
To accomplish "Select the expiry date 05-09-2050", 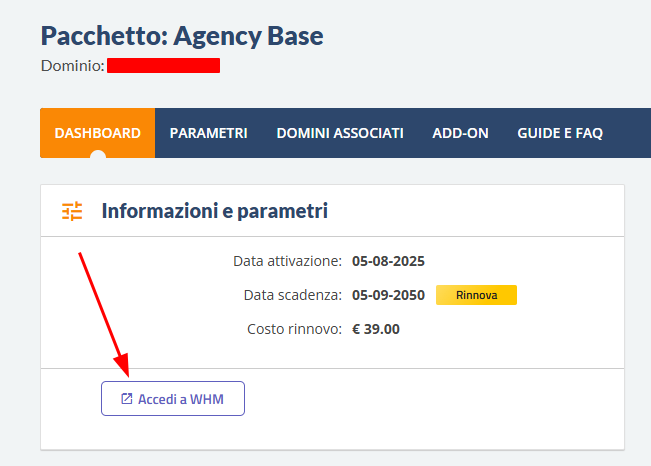I will pyautogui.click(x=388, y=295).
